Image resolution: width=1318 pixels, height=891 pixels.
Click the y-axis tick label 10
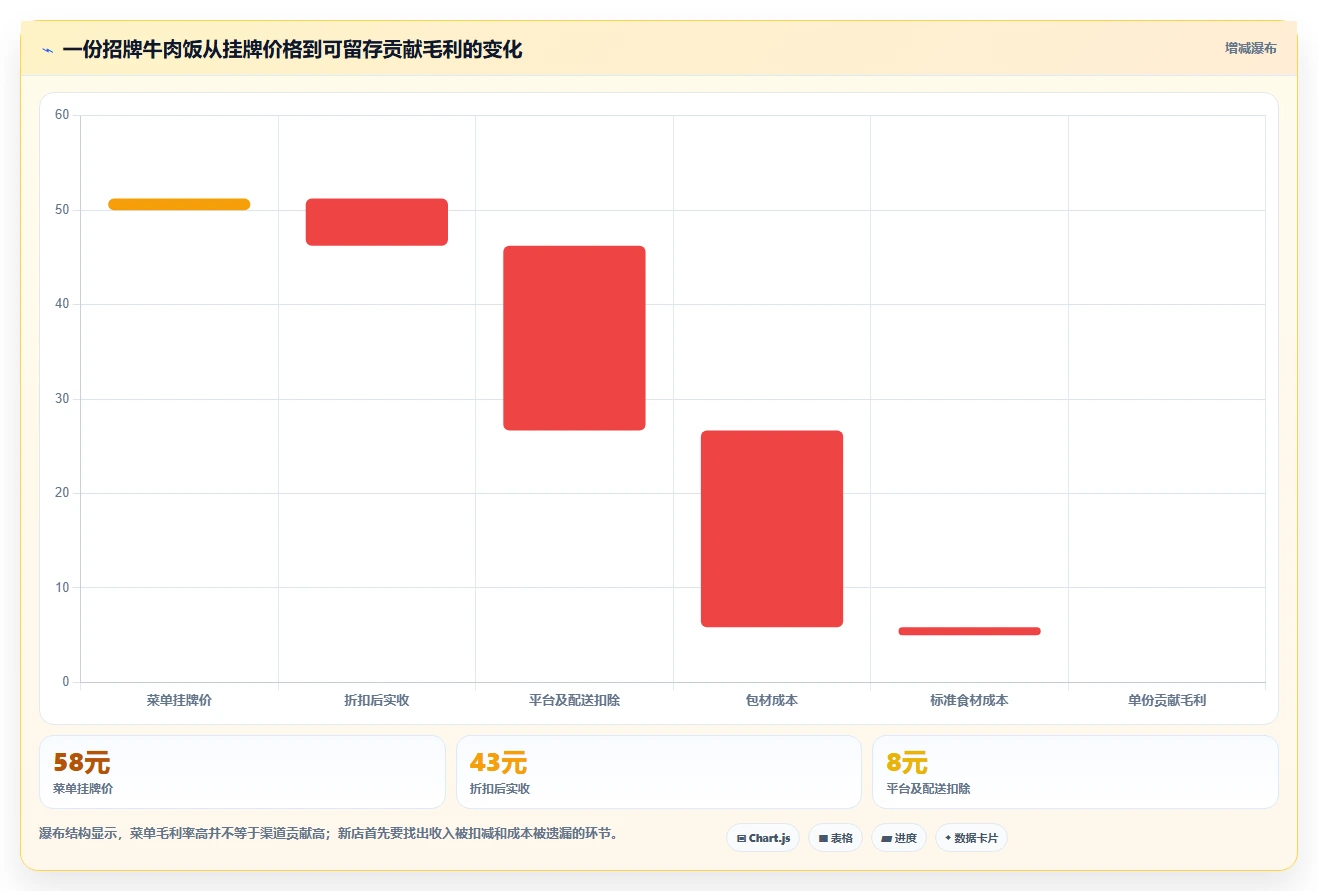pyautogui.click(x=62, y=588)
